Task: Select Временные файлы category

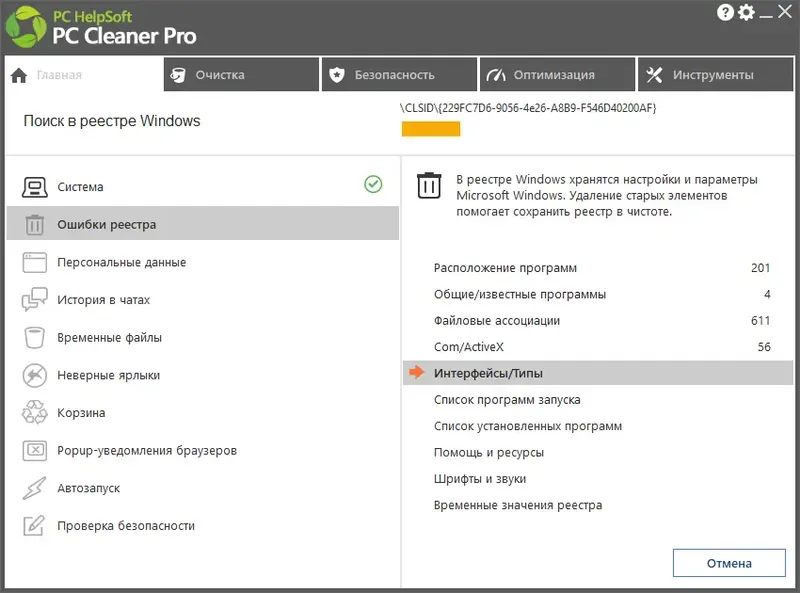Action: pos(203,337)
